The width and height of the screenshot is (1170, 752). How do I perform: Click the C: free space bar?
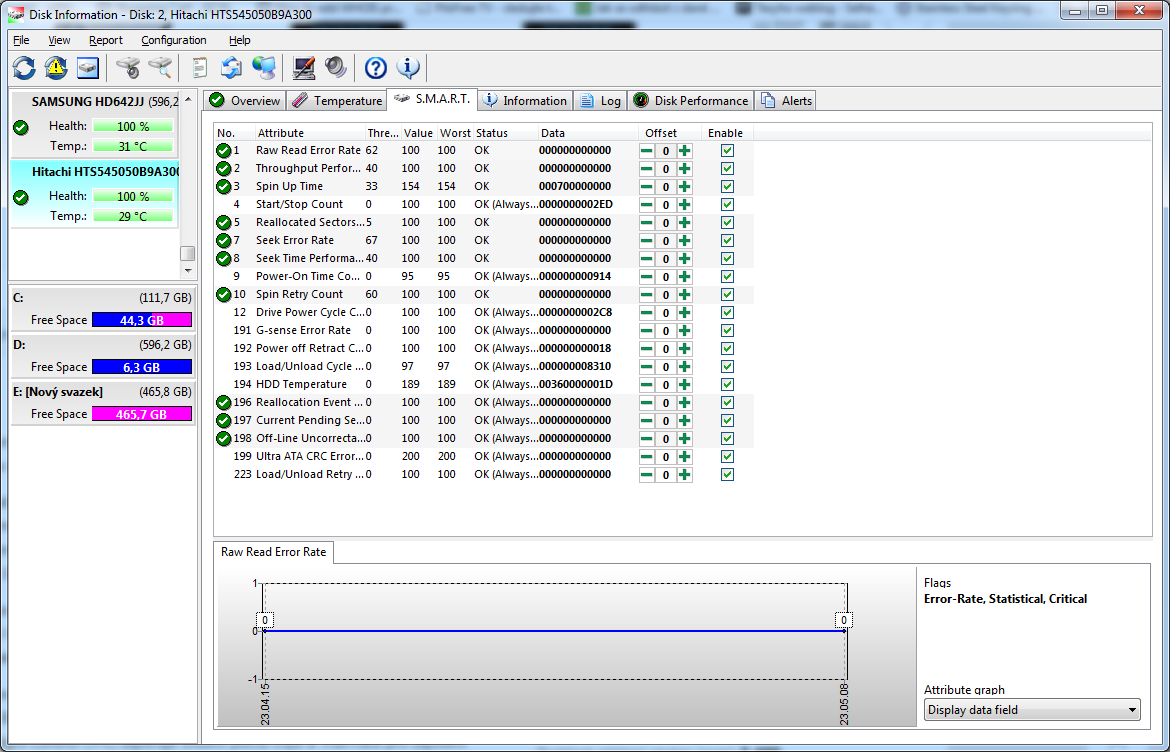(x=142, y=320)
